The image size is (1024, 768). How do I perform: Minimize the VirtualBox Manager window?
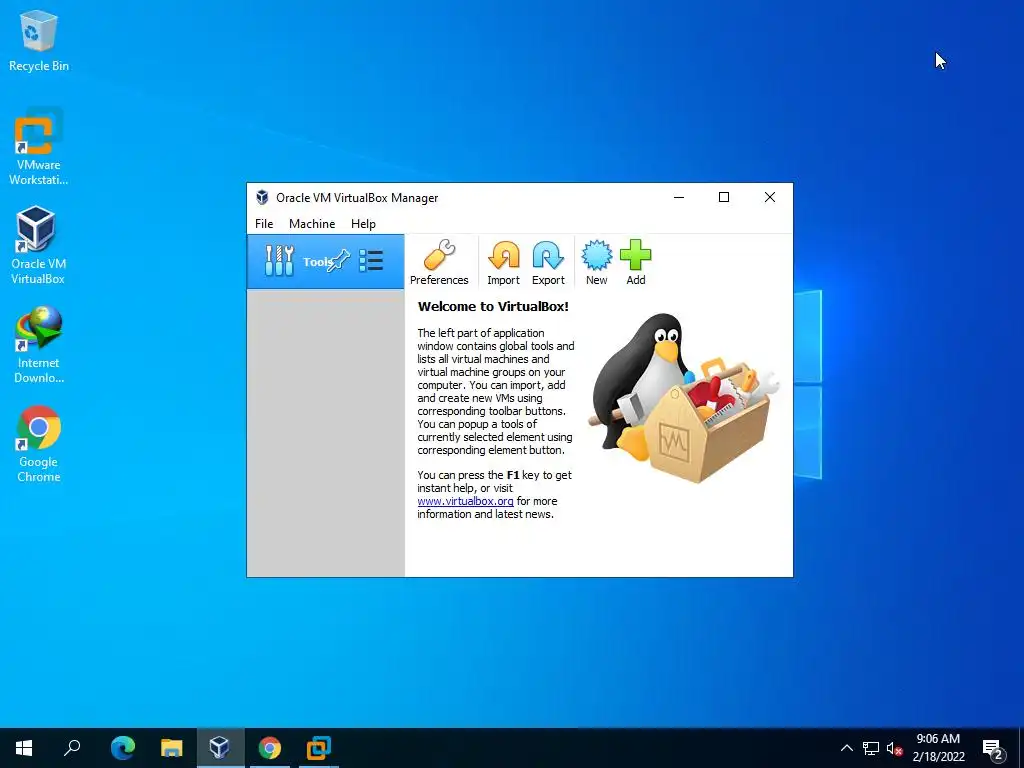click(679, 197)
